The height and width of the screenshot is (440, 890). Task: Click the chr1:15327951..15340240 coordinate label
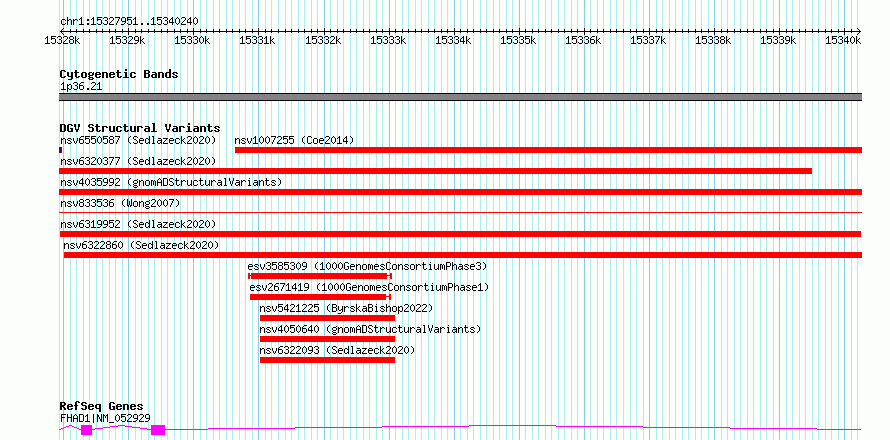[x=129, y=21]
